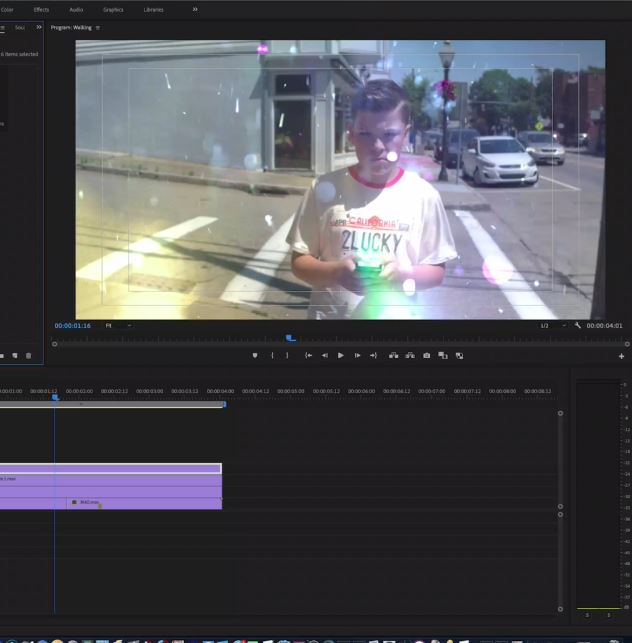Click the Mark Out bracket icon
This screenshot has width=632, height=643.
click(287, 355)
